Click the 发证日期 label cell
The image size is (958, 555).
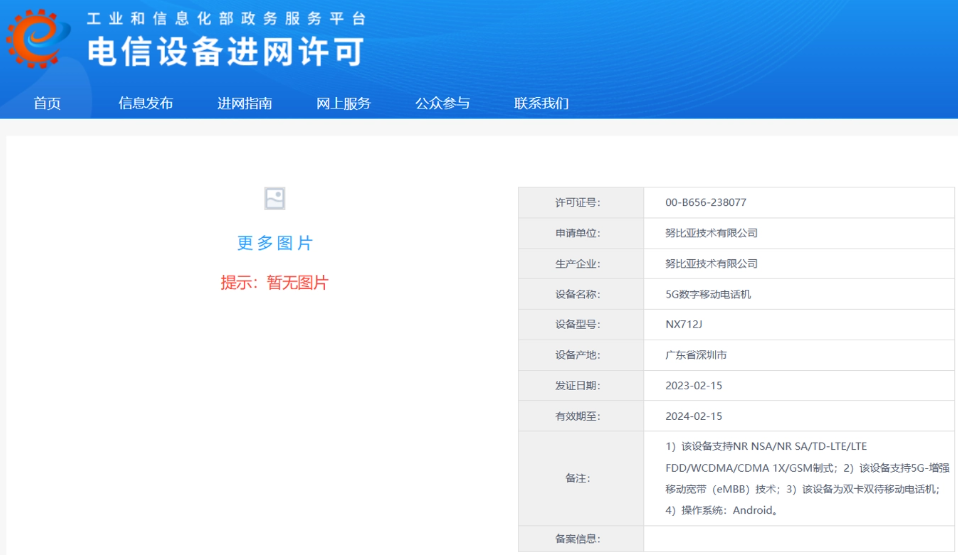[x=581, y=386]
